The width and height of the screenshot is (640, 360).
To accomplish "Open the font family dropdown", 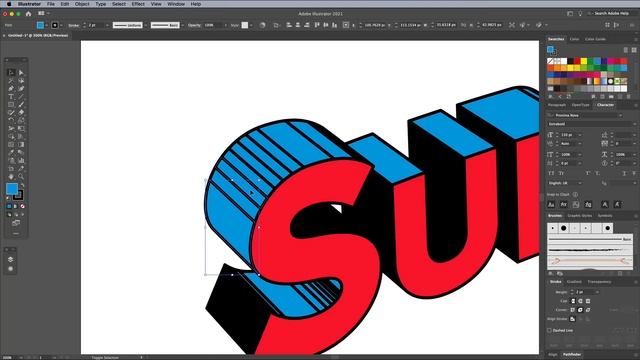I will pyautogui.click(x=620, y=116).
